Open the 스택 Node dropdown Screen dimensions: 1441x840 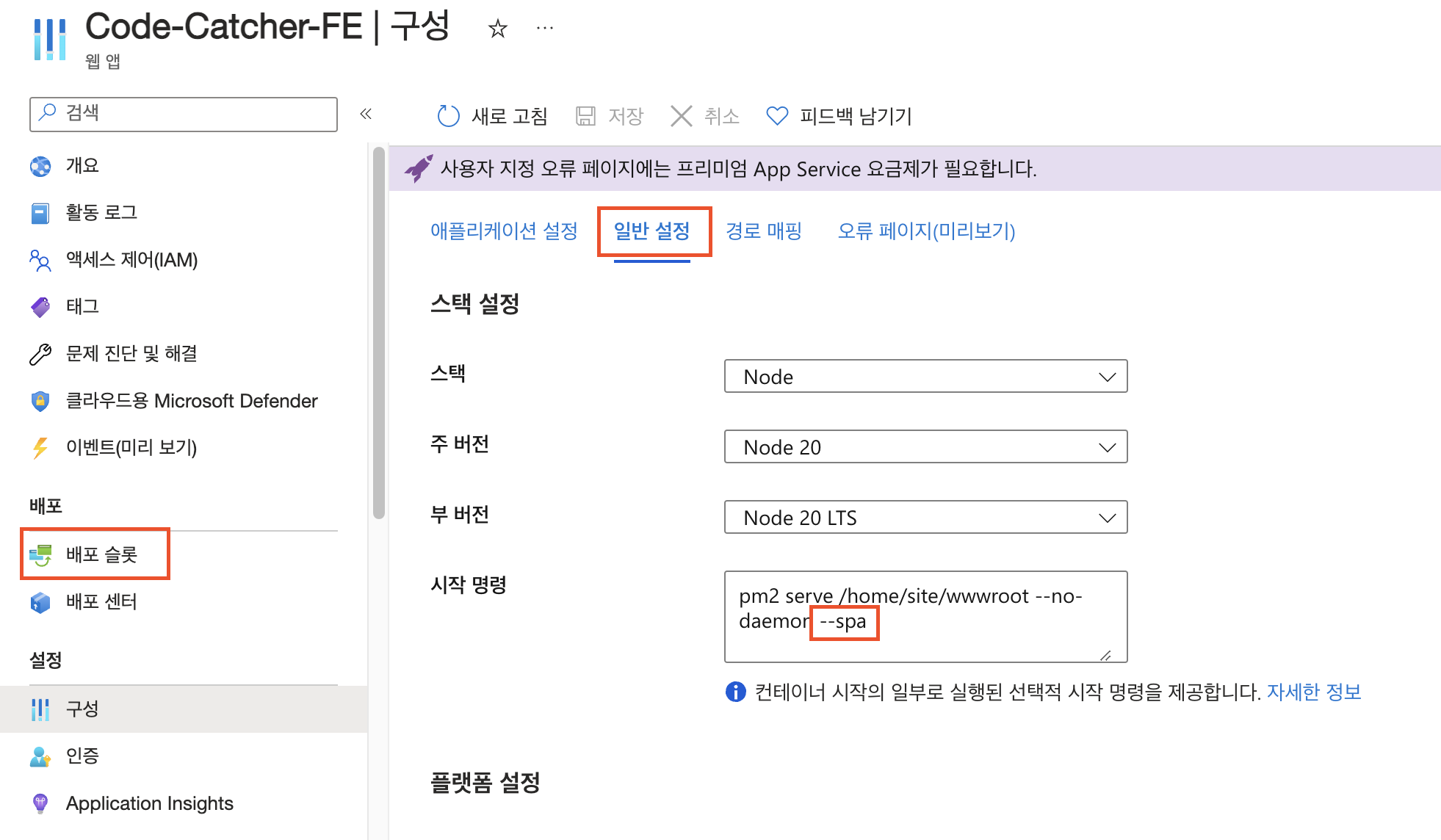(x=925, y=376)
